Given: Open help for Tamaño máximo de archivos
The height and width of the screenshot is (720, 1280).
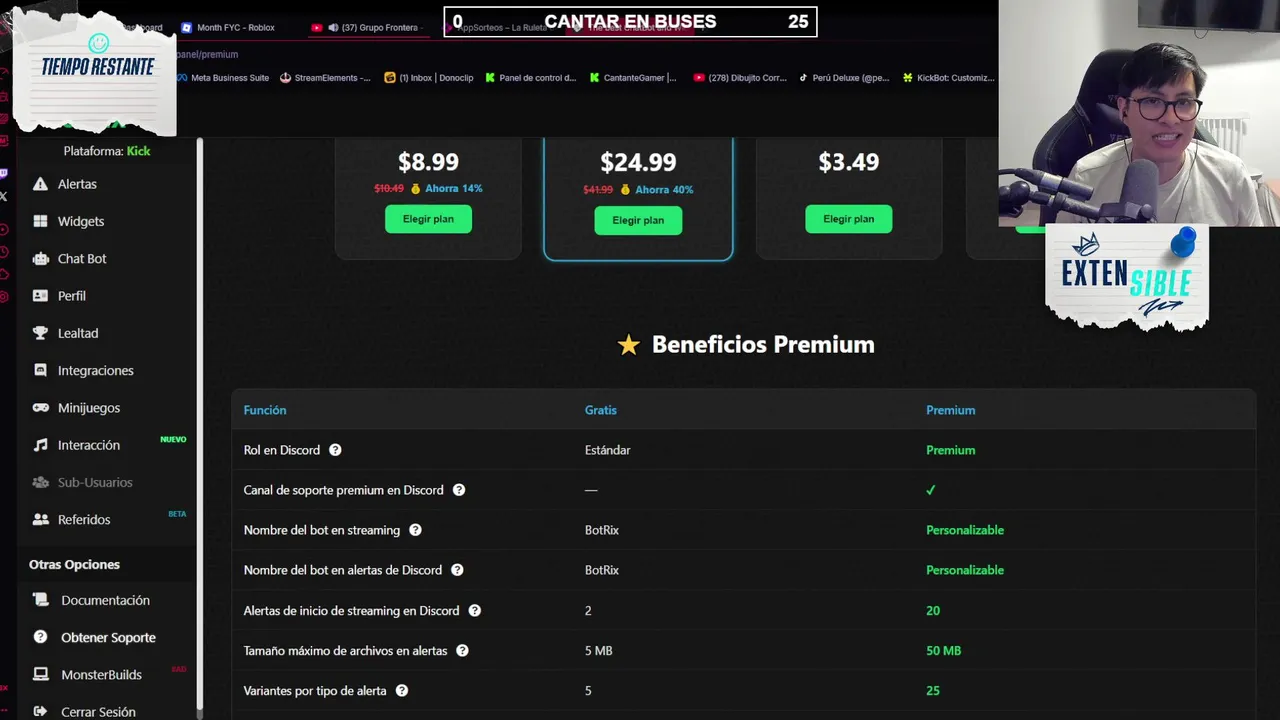Looking at the screenshot, I should coord(462,651).
